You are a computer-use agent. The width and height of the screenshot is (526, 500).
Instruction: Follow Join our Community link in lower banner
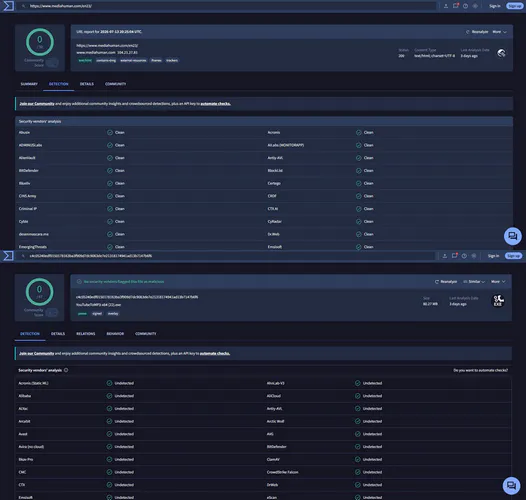click(x=37, y=353)
